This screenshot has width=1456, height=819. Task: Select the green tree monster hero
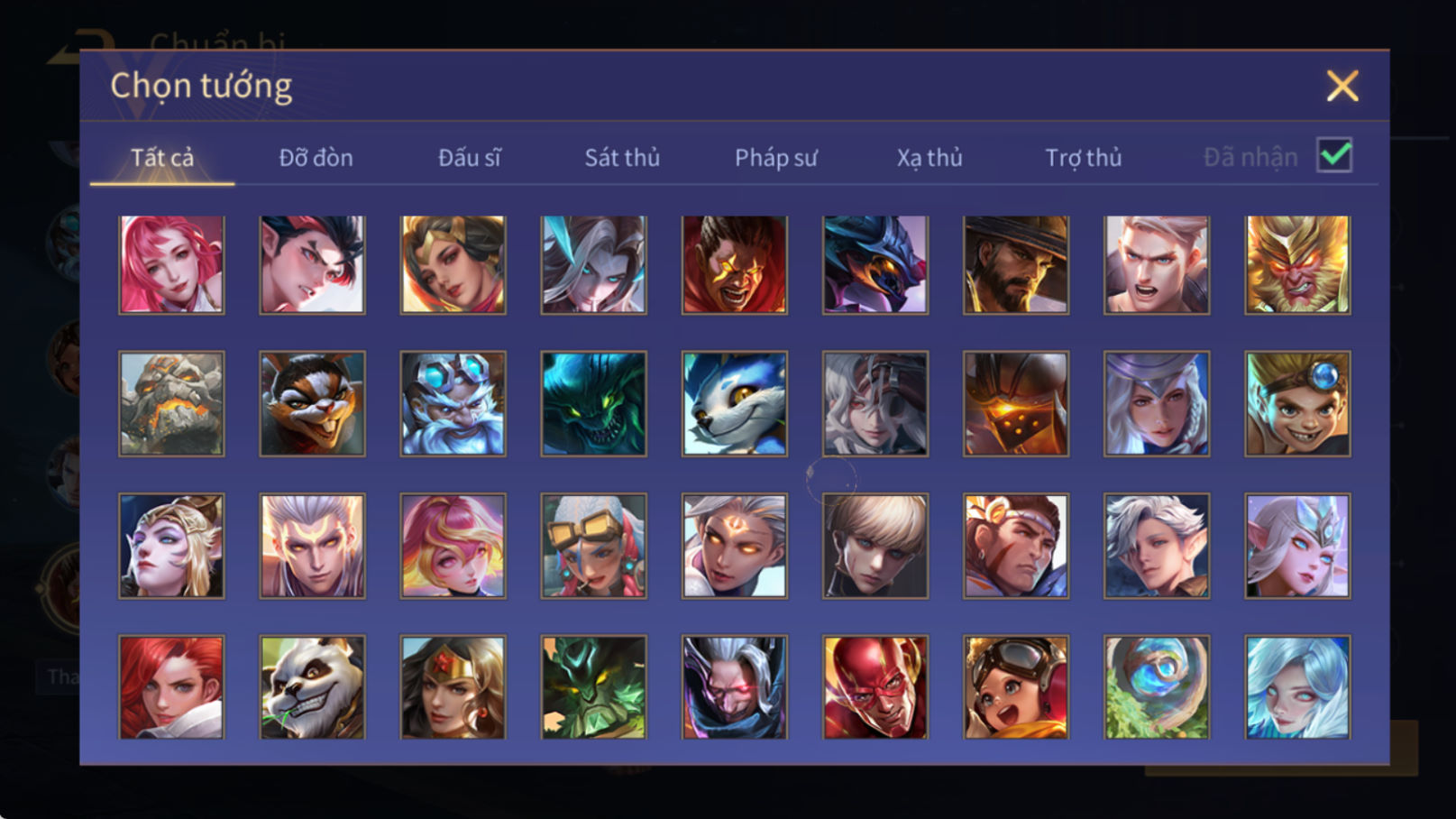point(593,687)
